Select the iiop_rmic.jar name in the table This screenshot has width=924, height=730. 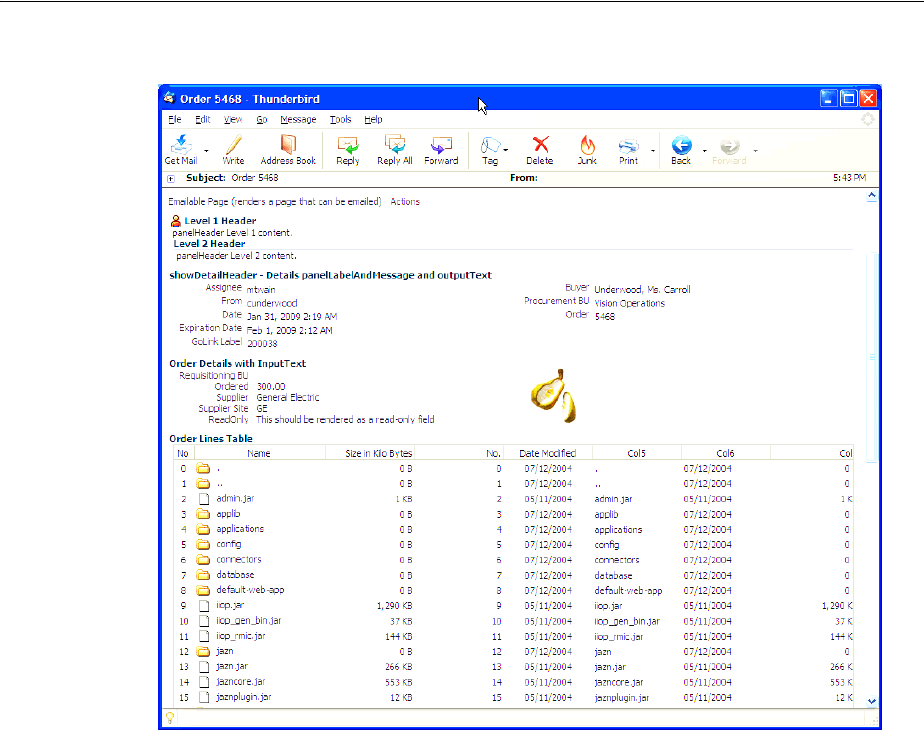(x=240, y=636)
